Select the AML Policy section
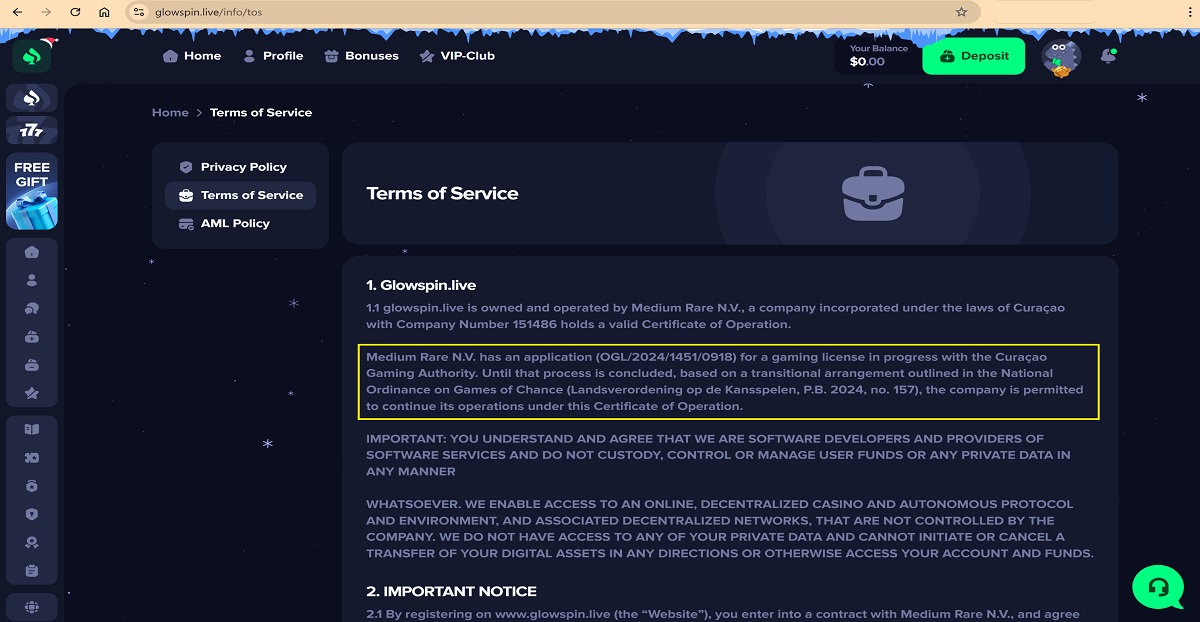The image size is (1200, 622). point(235,223)
